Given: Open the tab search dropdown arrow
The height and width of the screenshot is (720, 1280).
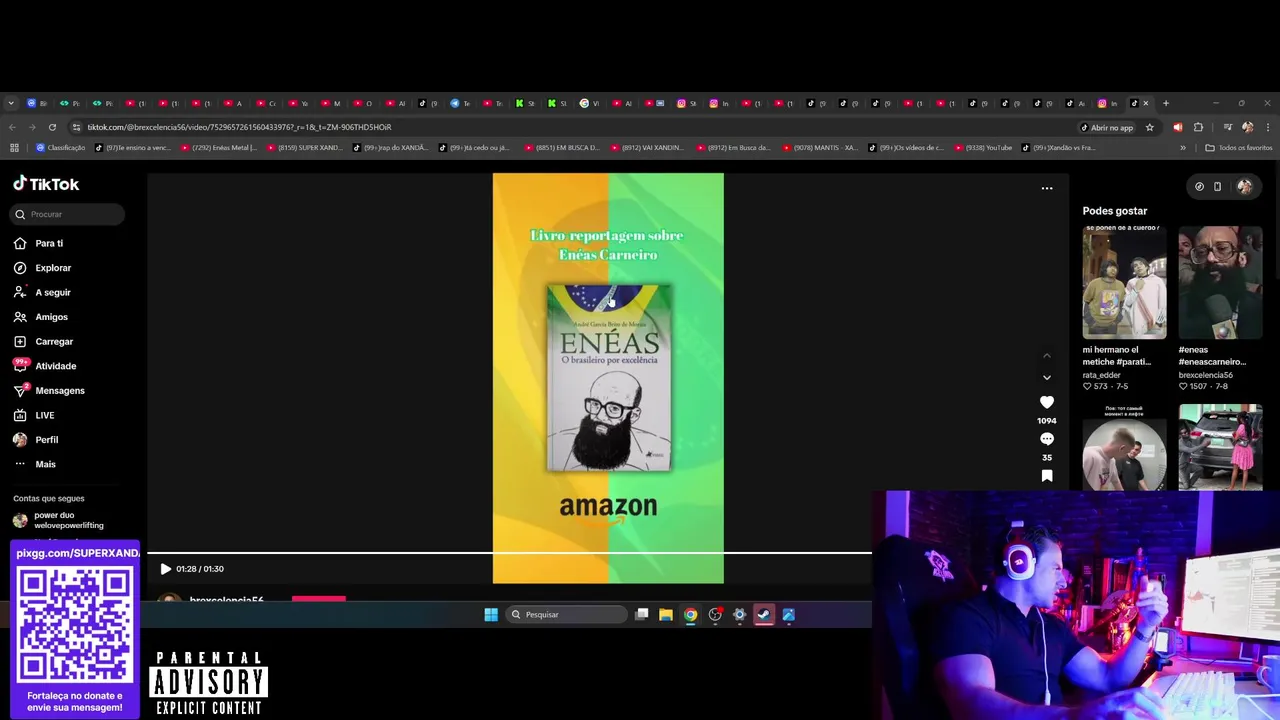Looking at the screenshot, I should [11, 103].
